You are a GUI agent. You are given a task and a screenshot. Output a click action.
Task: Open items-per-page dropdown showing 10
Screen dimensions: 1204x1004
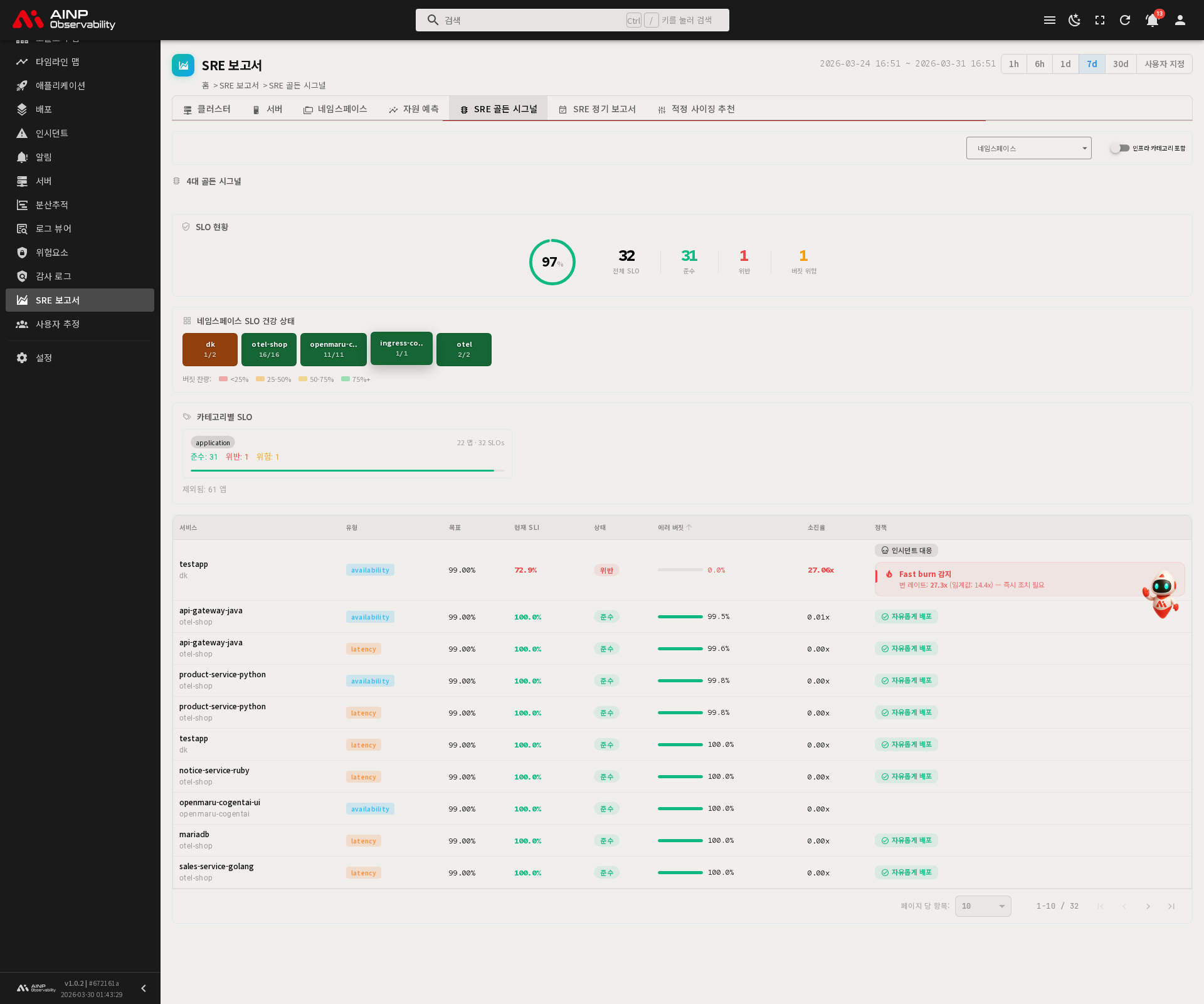[983, 906]
